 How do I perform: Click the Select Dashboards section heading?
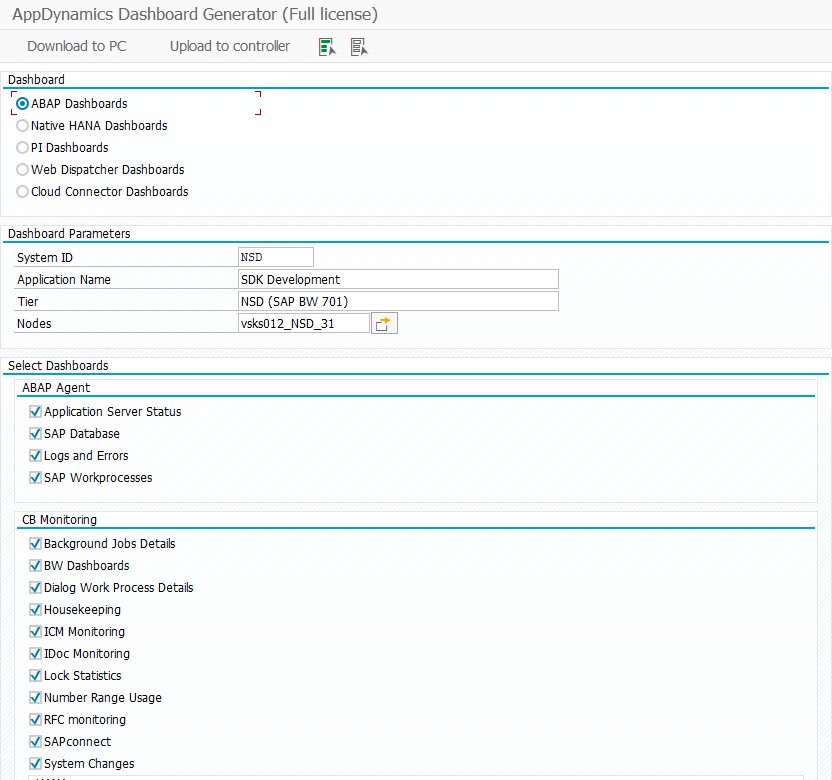(58, 366)
